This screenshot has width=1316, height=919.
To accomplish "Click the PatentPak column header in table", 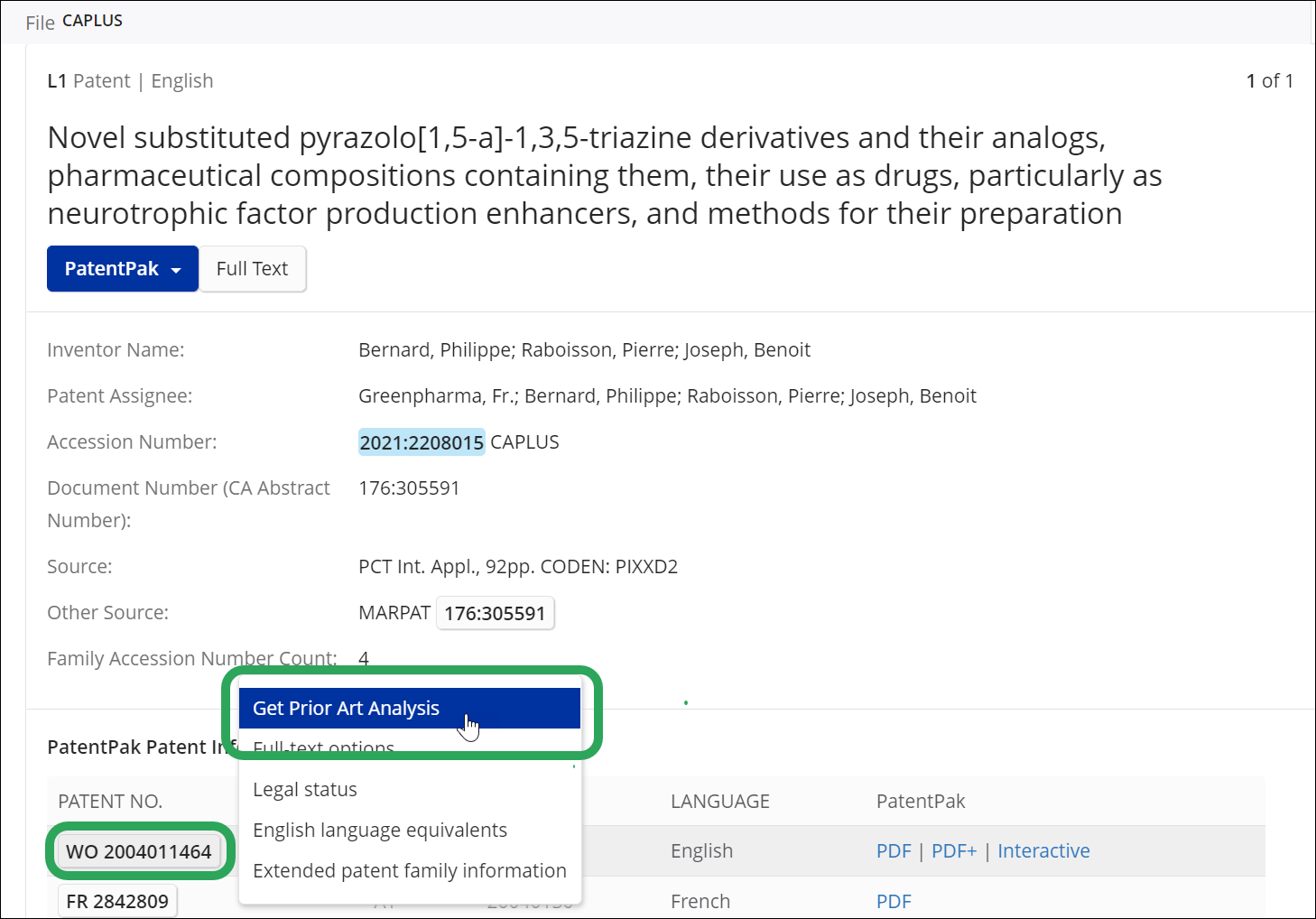I will tap(921, 802).
